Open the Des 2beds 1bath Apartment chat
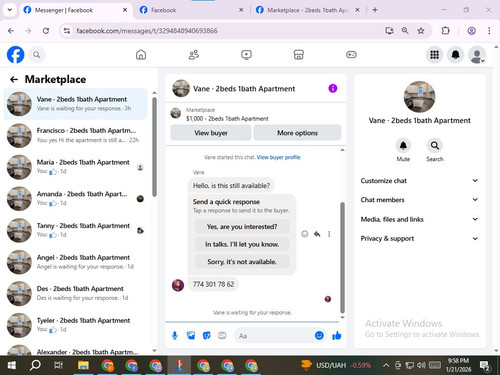 (75, 293)
